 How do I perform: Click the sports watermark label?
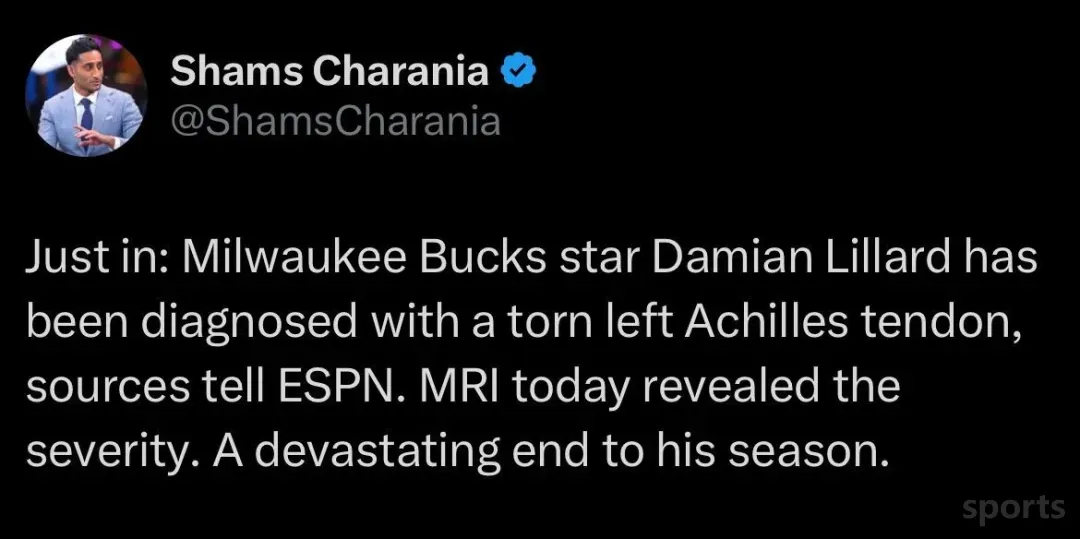(1013, 509)
